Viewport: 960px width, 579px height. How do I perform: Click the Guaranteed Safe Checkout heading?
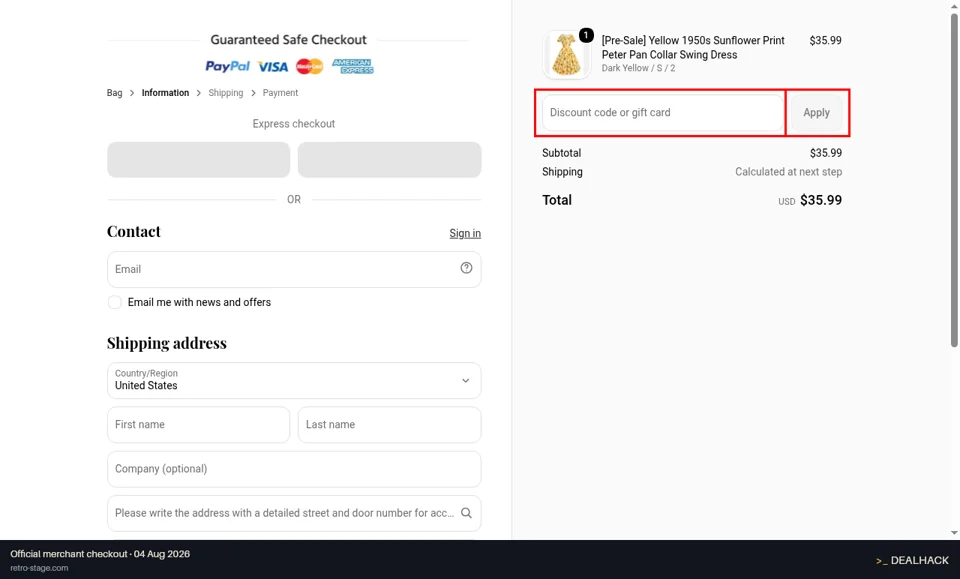(x=288, y=40)
